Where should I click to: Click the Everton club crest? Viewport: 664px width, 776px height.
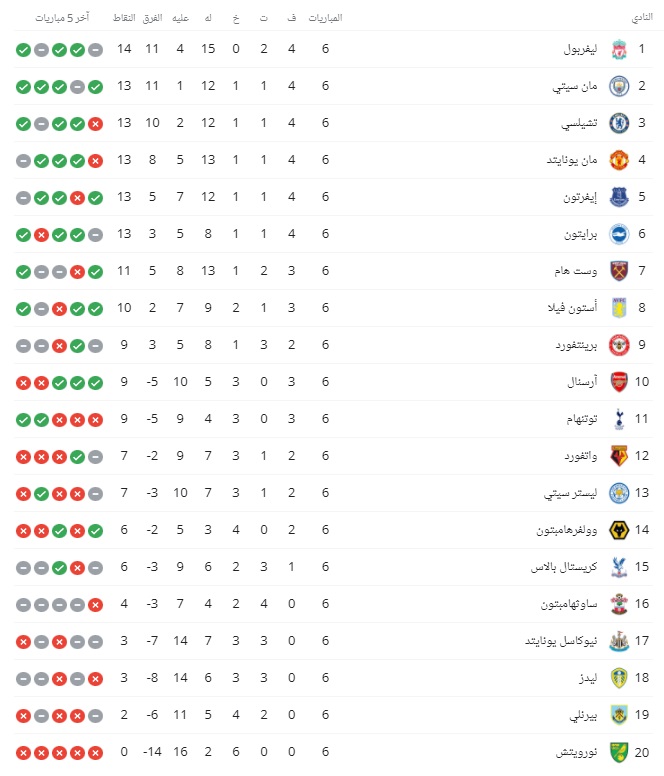tap(619, 197)
